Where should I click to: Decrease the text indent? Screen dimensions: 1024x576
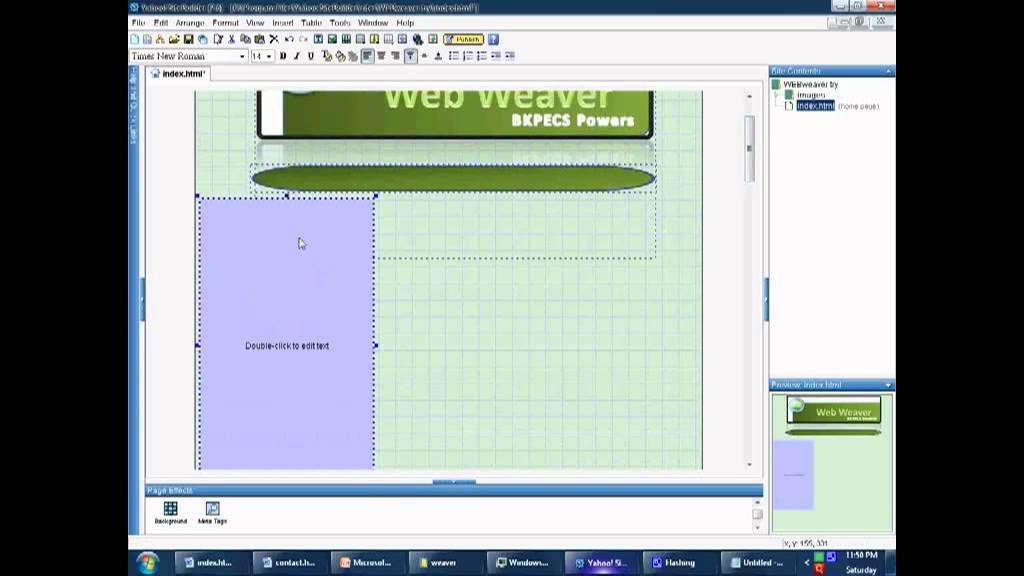click(x=496, y=56)
